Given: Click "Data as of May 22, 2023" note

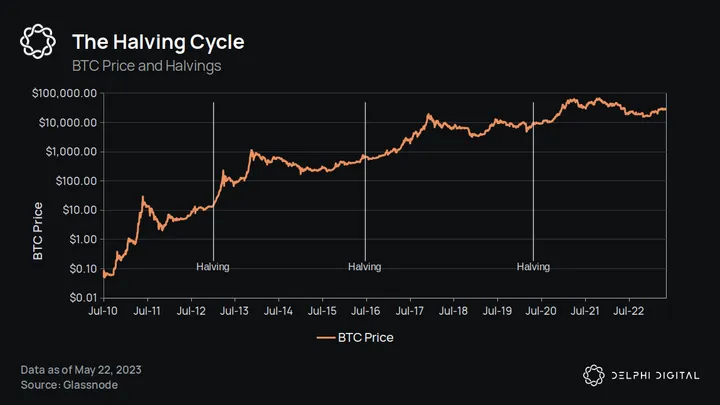Looking at the screenshot, I should [81, 369].
